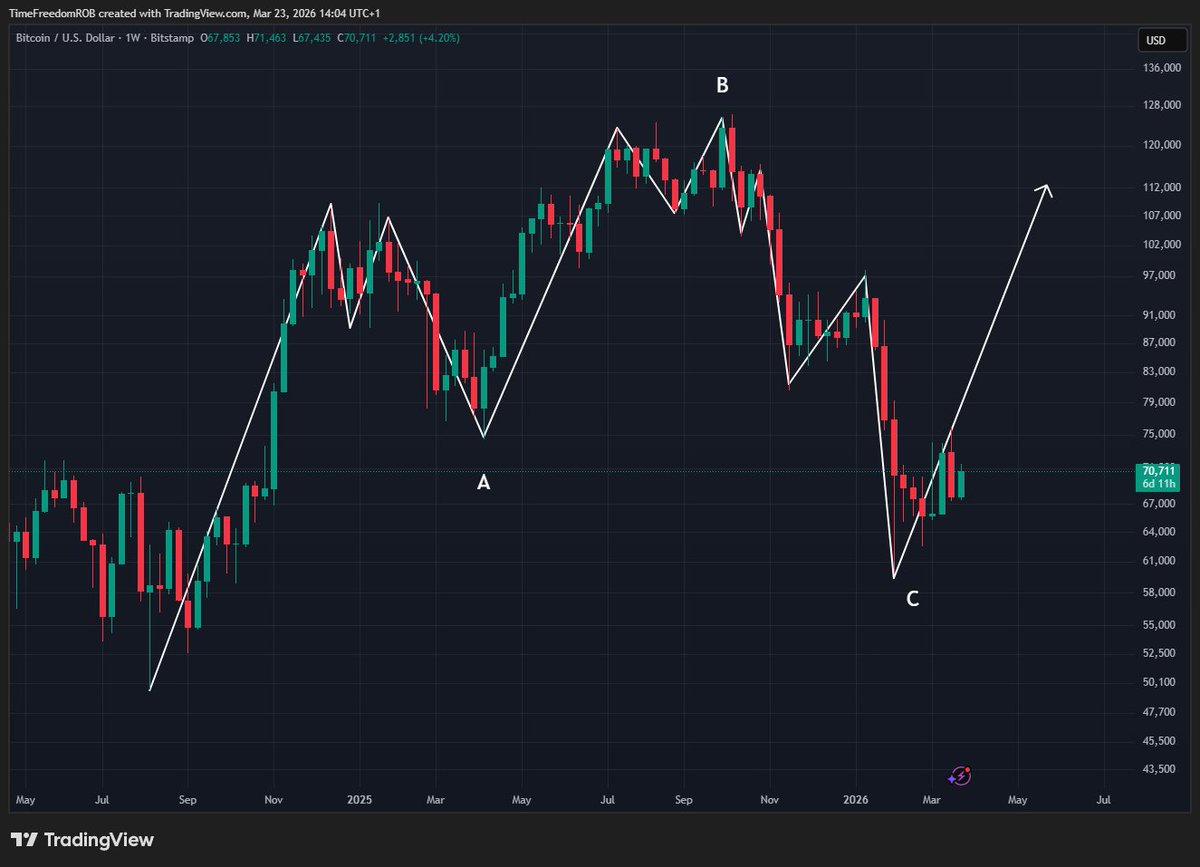
Task: Click the 6d 11h countdown label
Action: tap(1157, 484)
